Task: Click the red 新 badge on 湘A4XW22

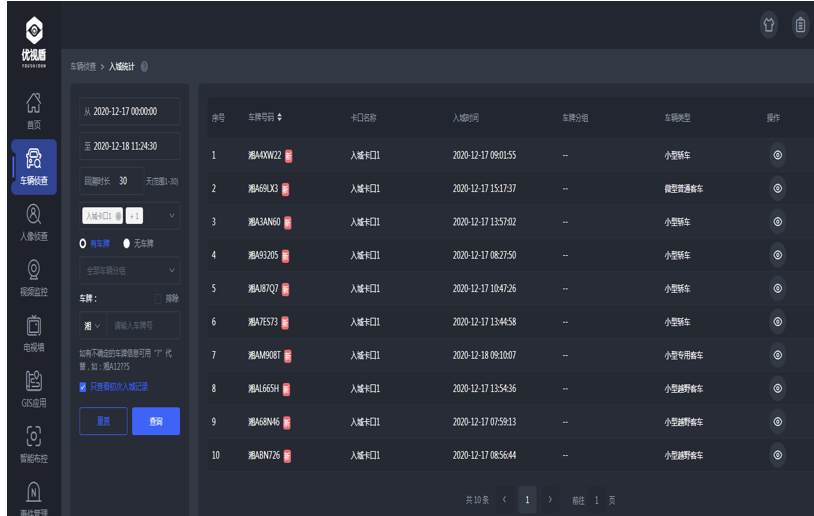Action: click(x=288, y=156)
